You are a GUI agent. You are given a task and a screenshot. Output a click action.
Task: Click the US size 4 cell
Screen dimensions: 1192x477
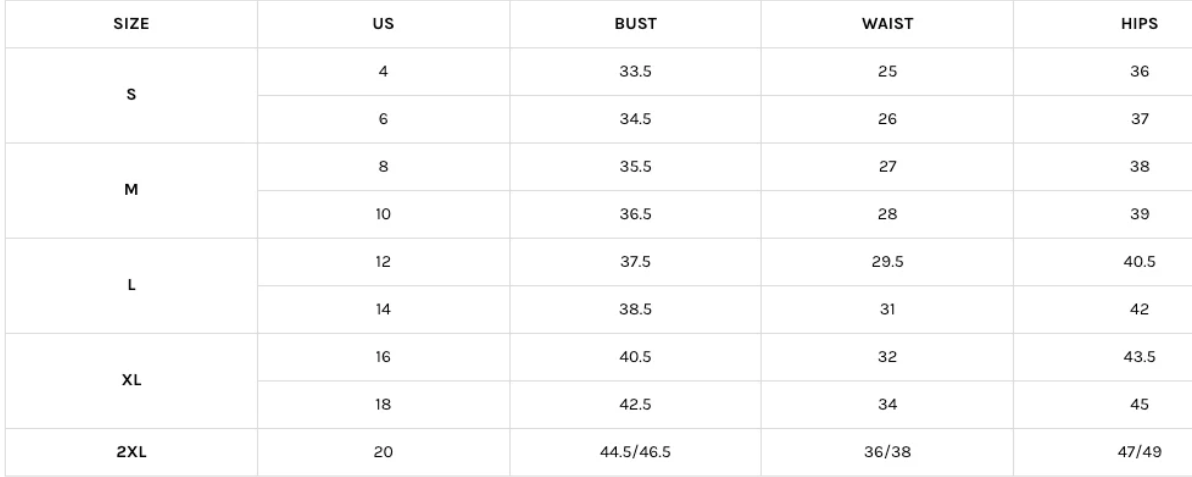coord(383,72)
